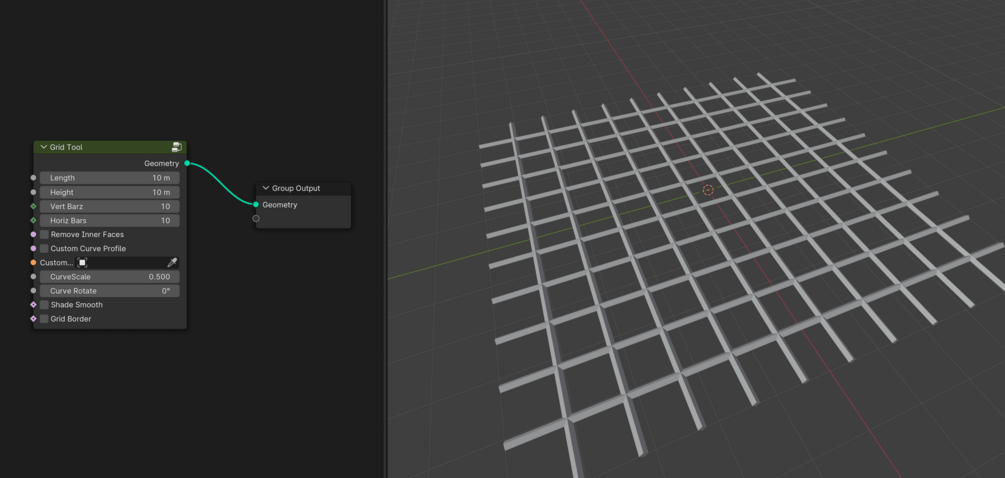The image size is (1005, 478).
Task: Toggle the Grid Border checkbox
Action: click(44, 318)
